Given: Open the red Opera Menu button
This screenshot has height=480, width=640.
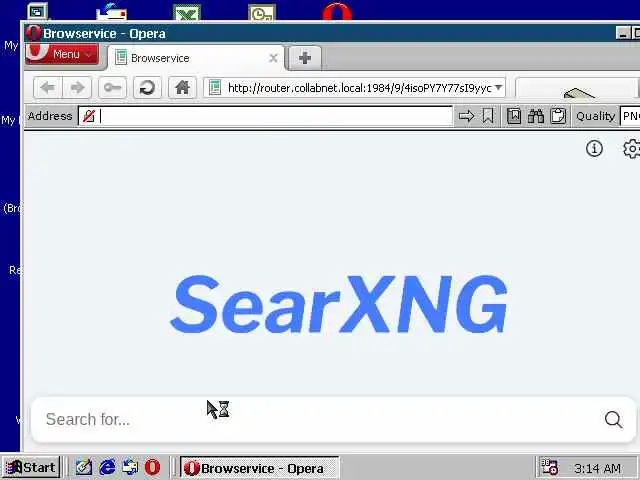Looking at the screenshot, I should coord(61,53).
